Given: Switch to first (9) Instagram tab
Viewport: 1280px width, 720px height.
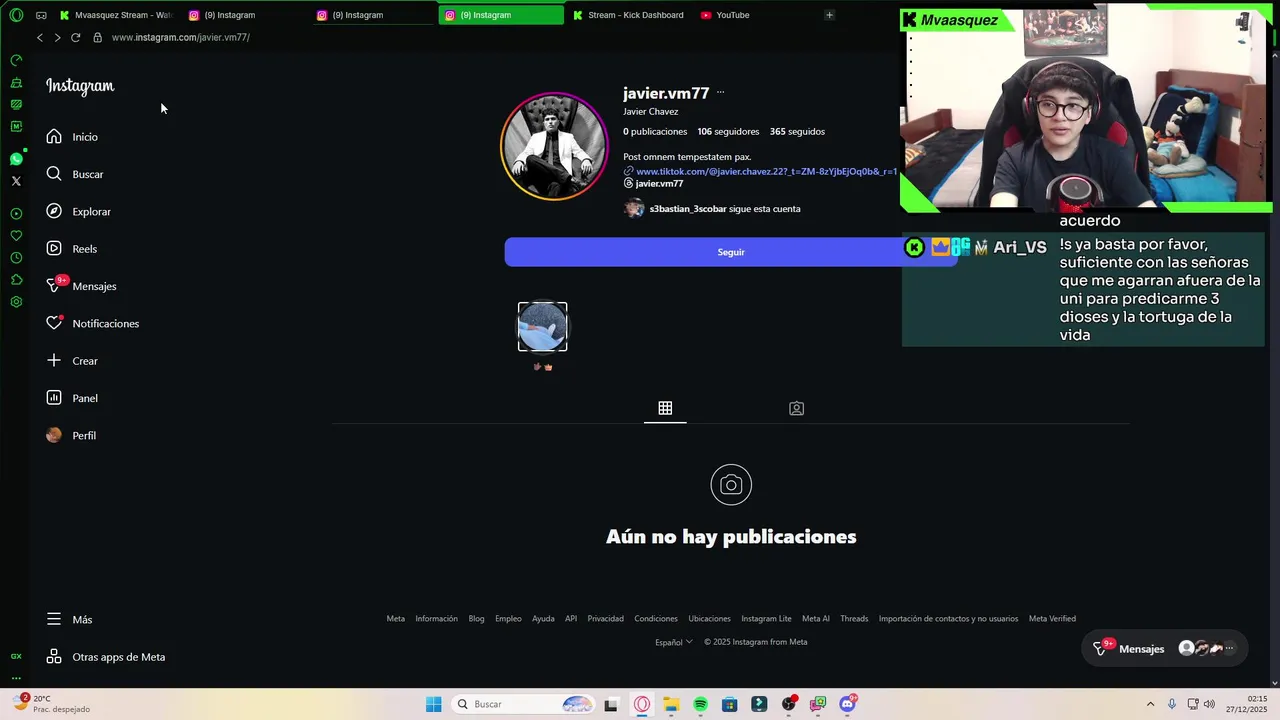Looking at the screenshot, I should [x=244, y=15].
